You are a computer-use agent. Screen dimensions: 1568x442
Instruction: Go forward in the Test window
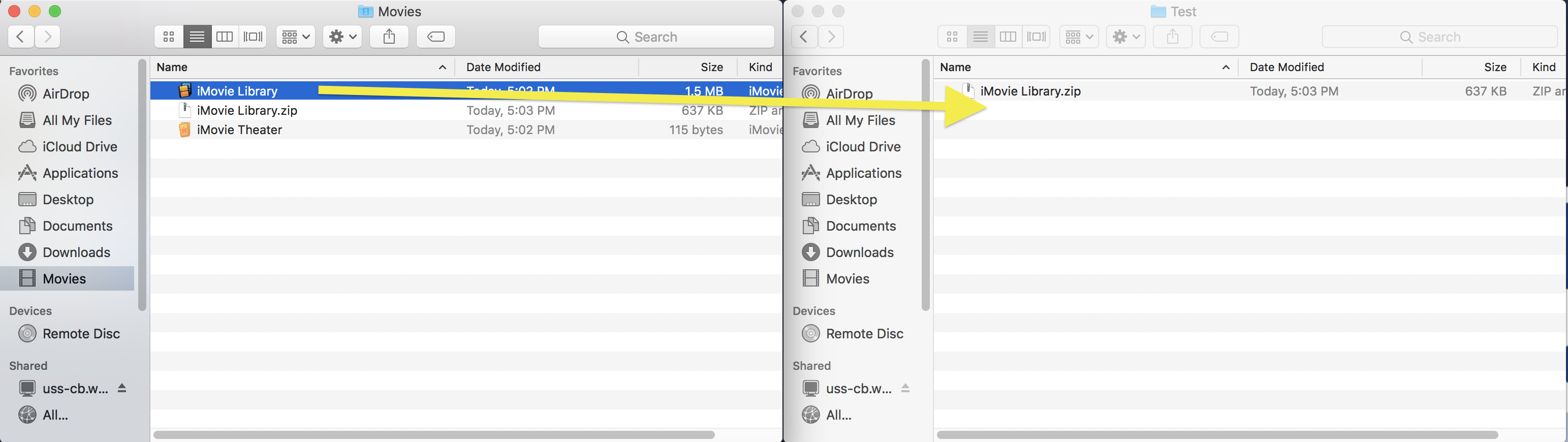[x=831, y=37]
